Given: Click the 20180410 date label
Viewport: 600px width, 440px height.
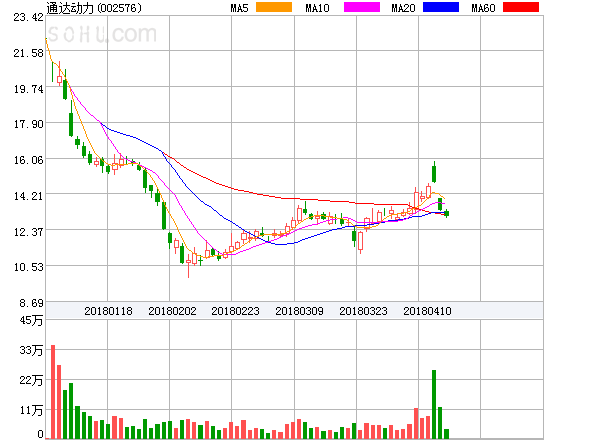Looking at the screenshot, I should (x=427, y=311).
